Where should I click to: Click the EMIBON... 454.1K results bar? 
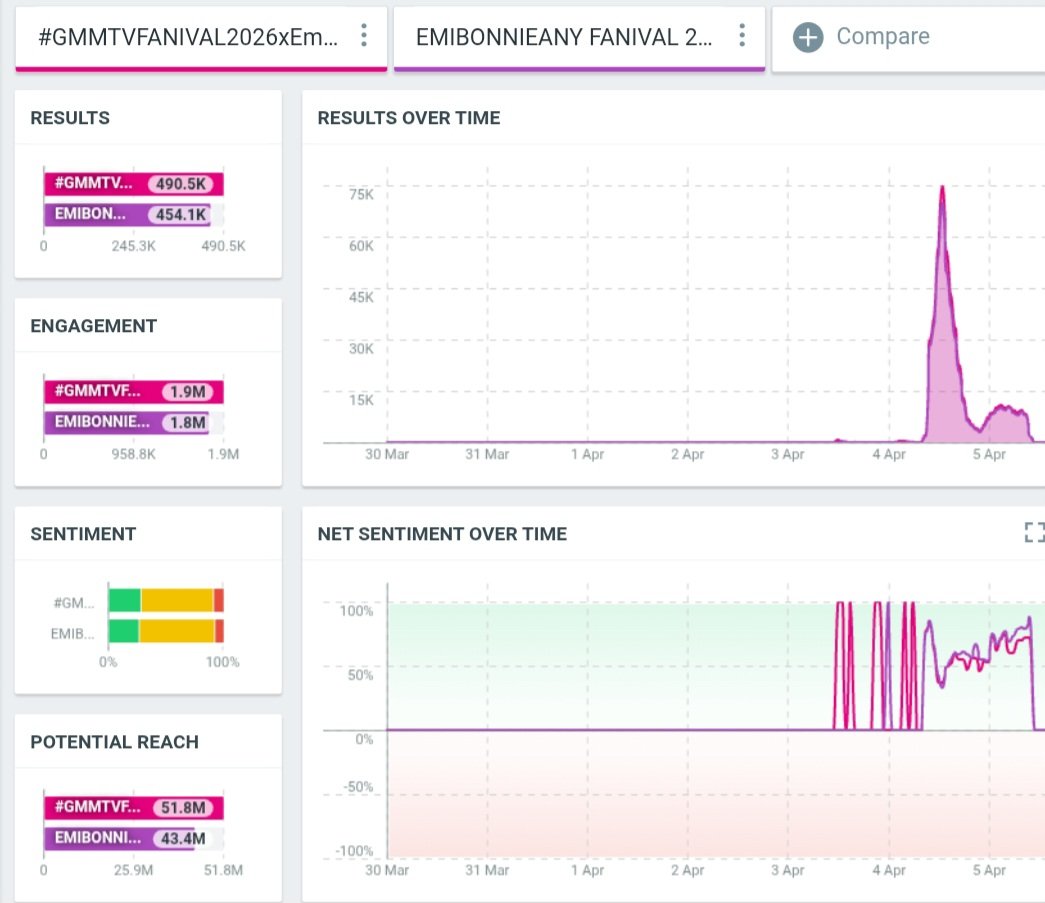[x=127, y=214]
